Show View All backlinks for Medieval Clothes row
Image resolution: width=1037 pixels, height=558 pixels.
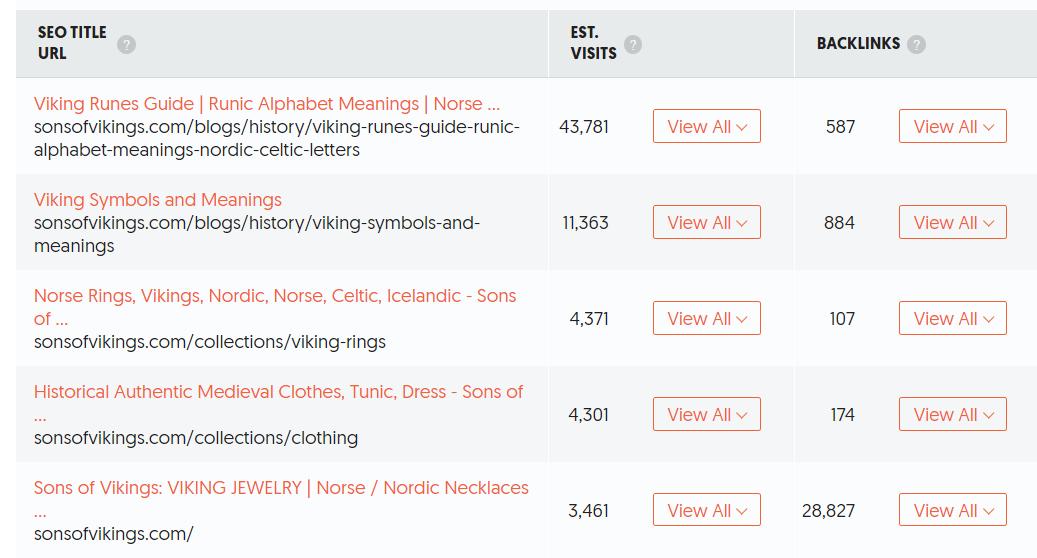click(x=952, y=415)
